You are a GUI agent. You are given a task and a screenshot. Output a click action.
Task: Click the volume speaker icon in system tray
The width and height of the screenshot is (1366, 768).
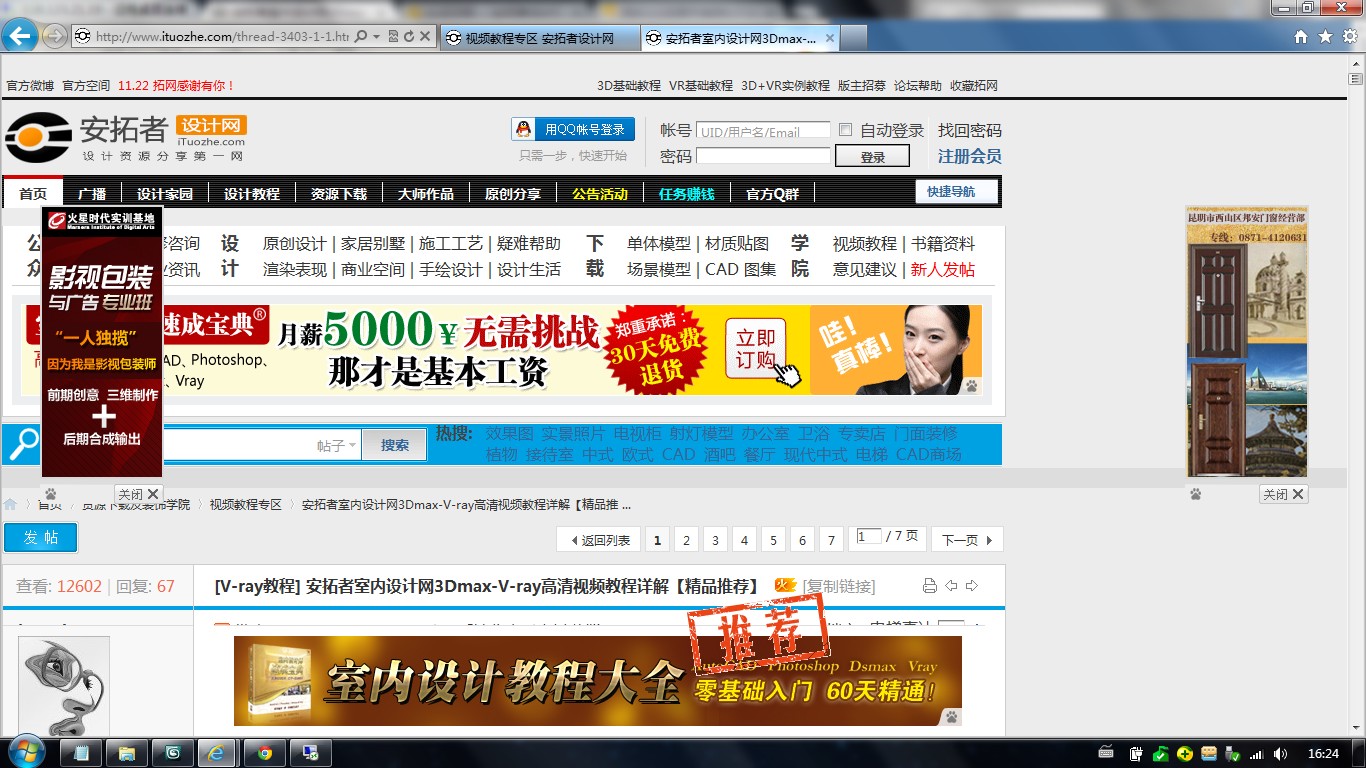point(1279,753)
